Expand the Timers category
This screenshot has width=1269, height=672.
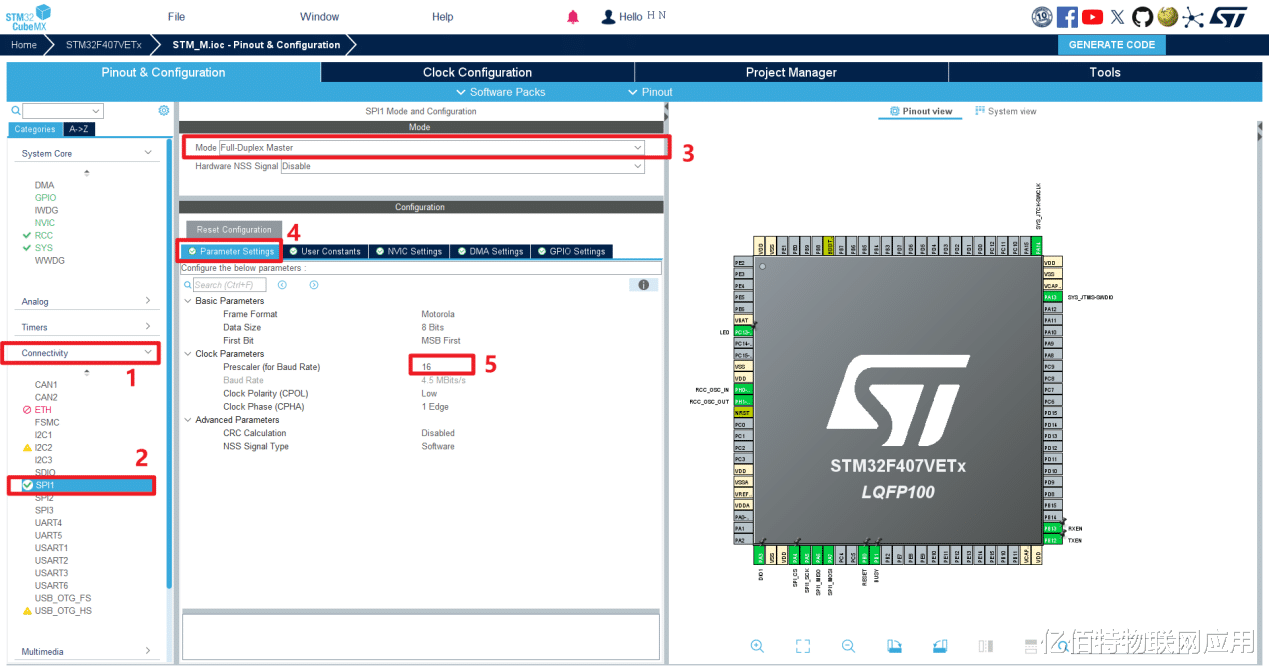coord(148,327)
